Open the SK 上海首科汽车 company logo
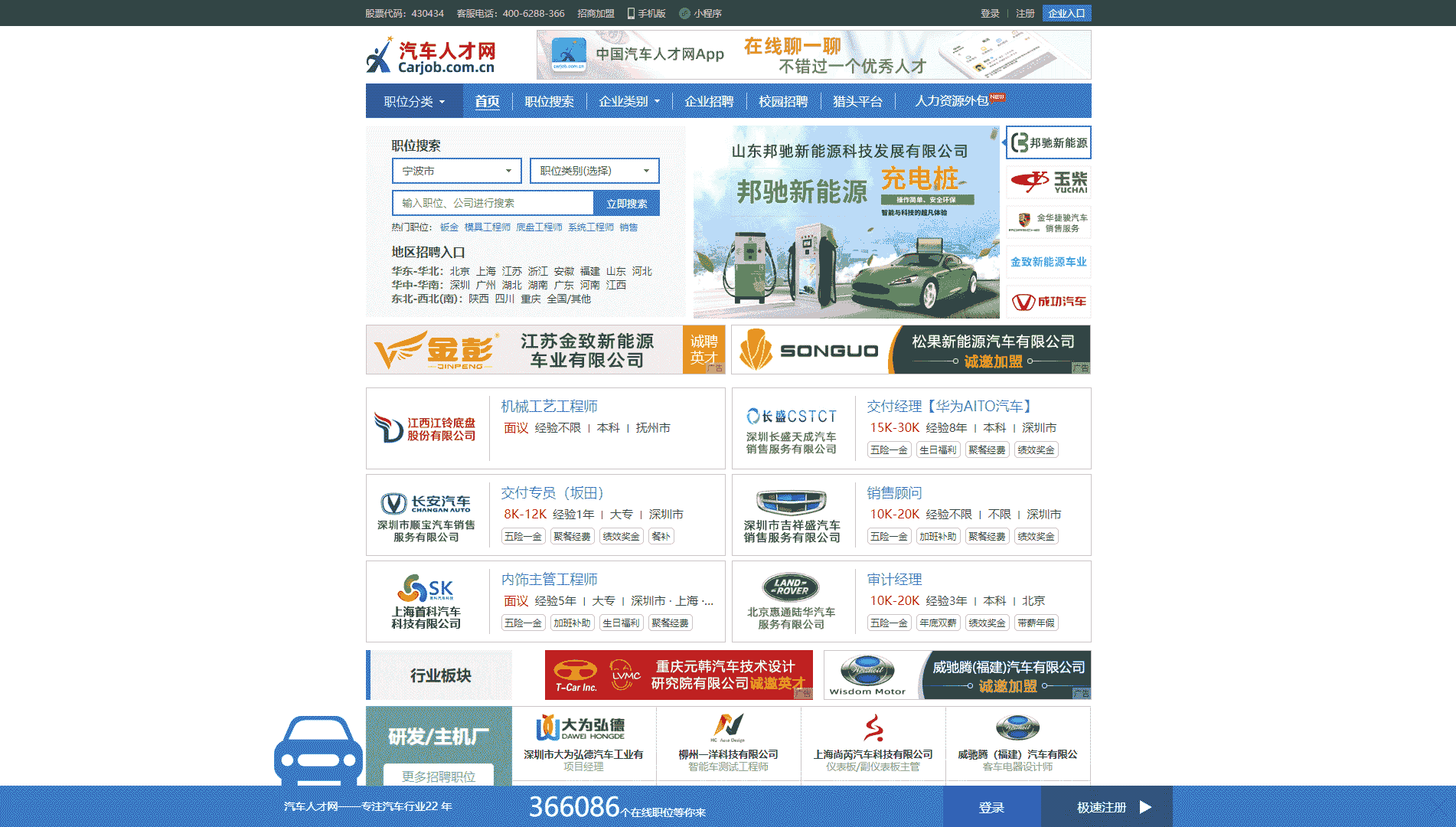 coord(426,602)
